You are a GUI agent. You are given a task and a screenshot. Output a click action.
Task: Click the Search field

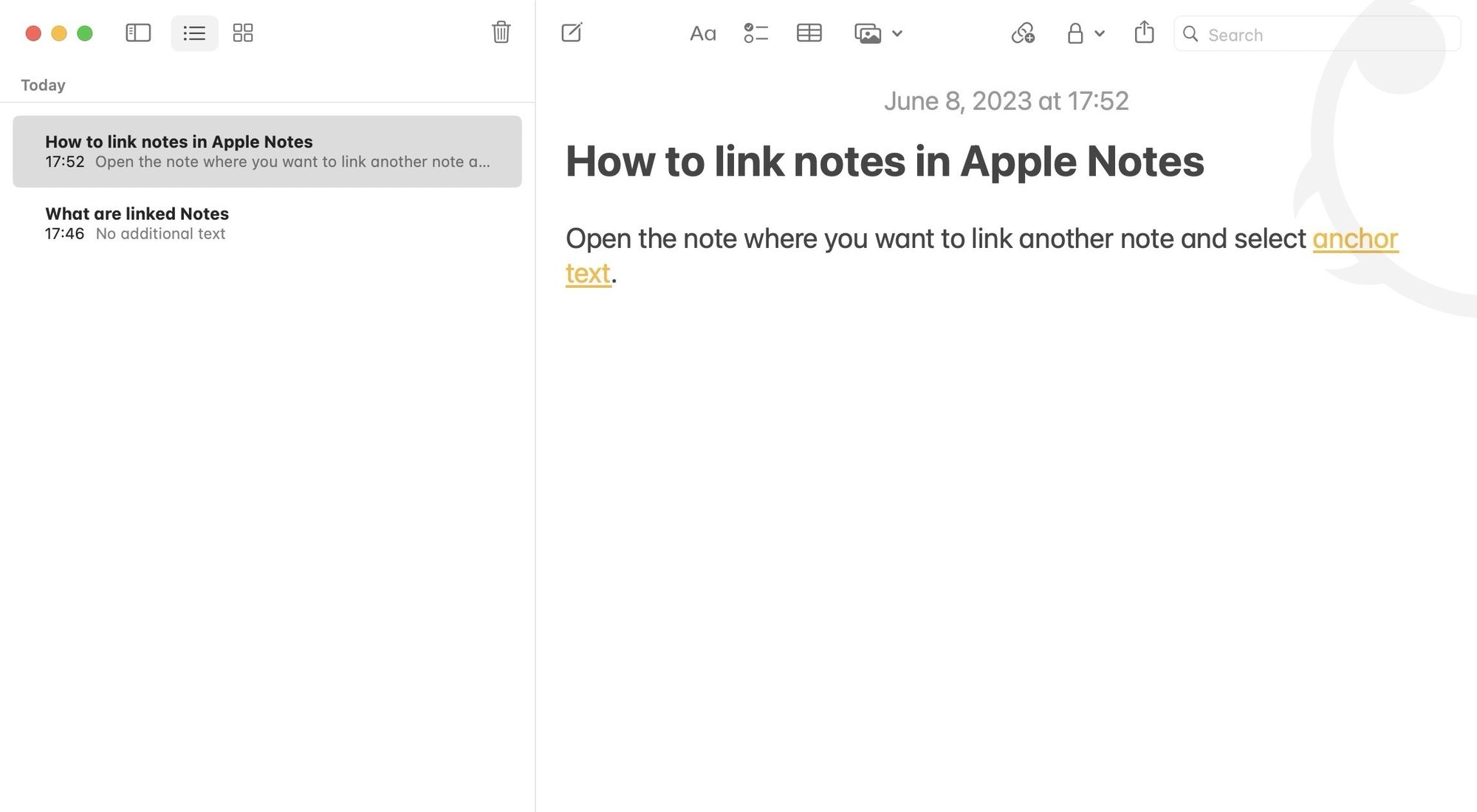1322,35
